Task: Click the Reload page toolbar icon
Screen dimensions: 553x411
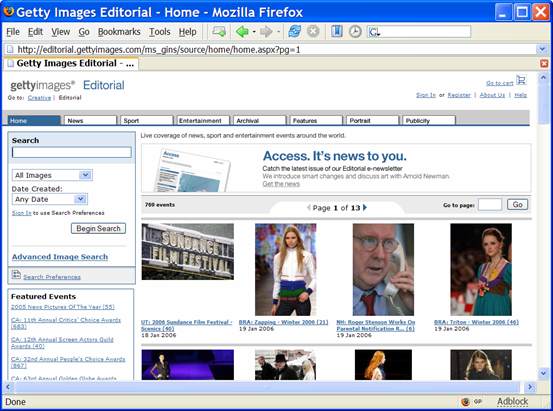Action: (294, 32)
